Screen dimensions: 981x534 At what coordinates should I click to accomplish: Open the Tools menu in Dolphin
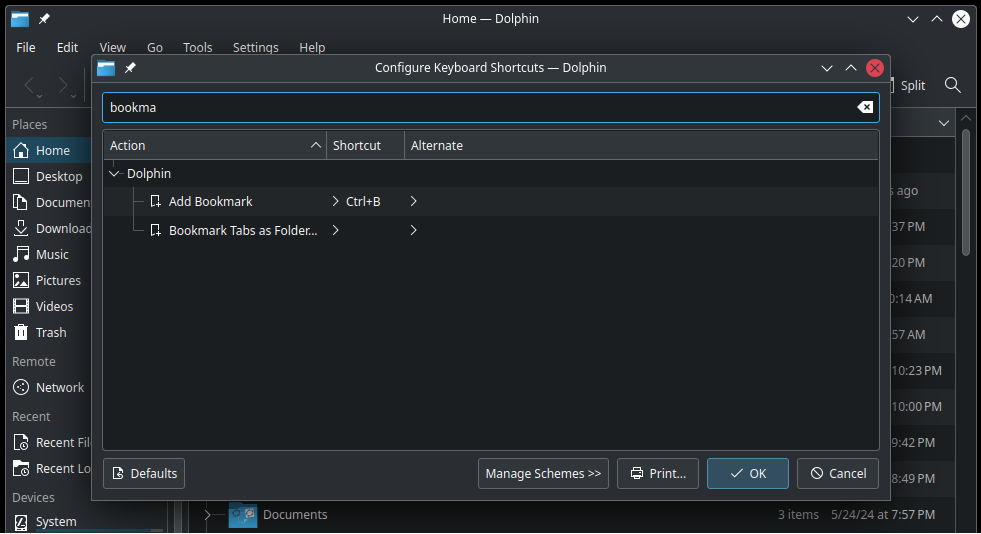198,48
